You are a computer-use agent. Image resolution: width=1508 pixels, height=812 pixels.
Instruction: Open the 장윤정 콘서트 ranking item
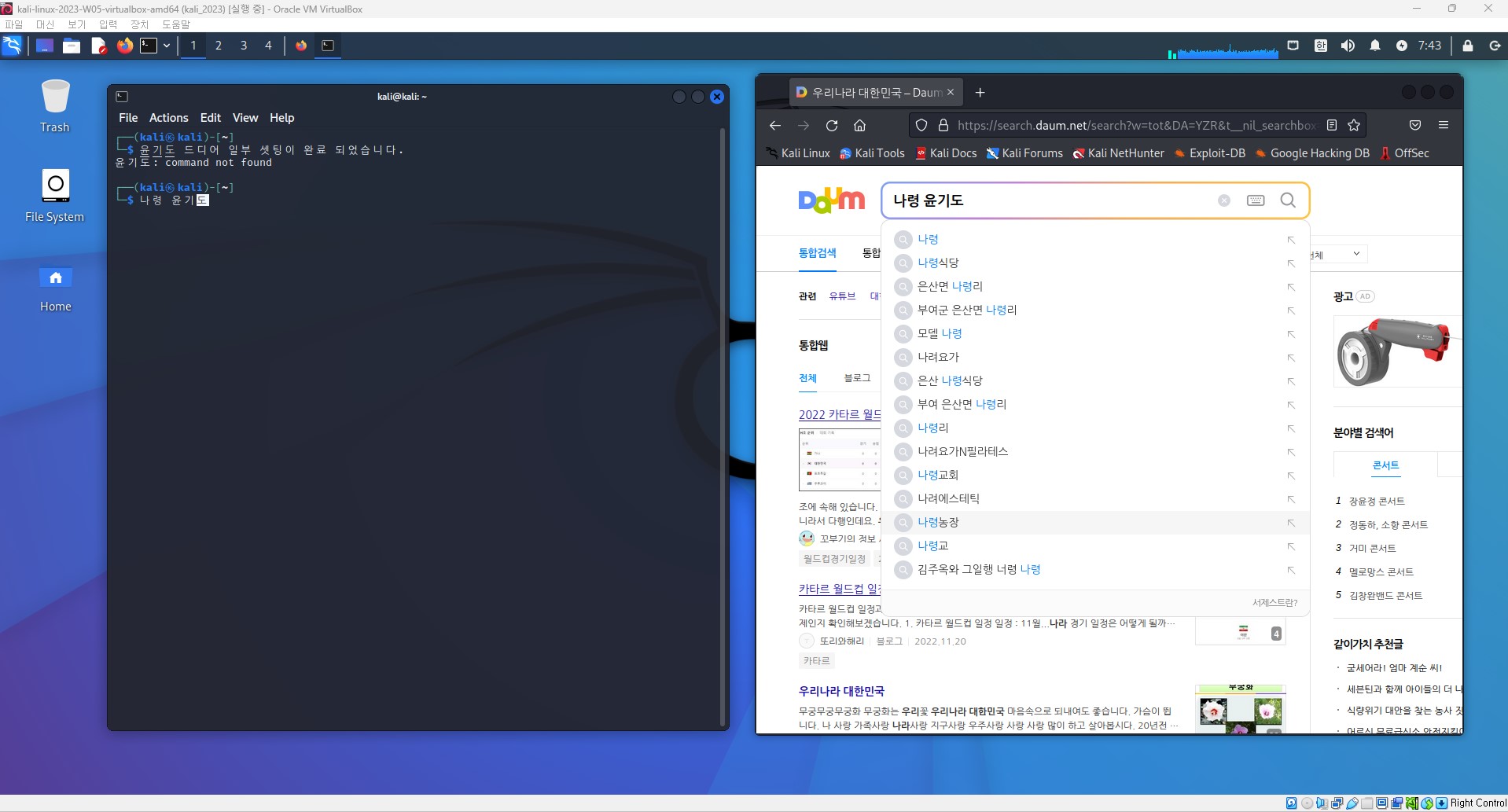(x=1377, y=501)
